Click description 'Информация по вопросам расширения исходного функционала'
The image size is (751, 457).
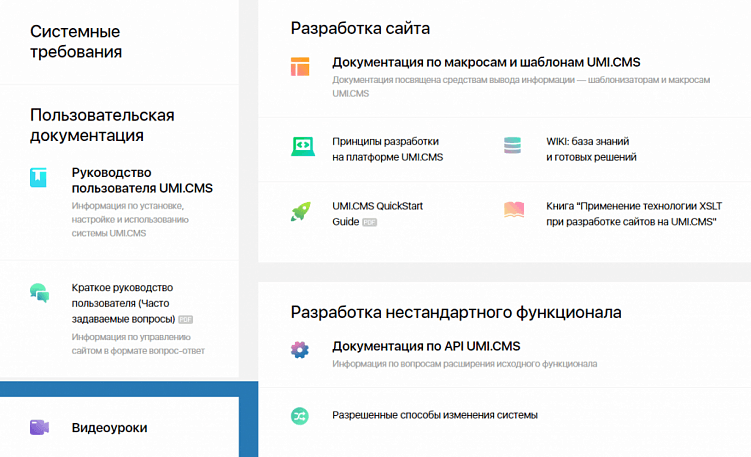(x=465, y=364)
